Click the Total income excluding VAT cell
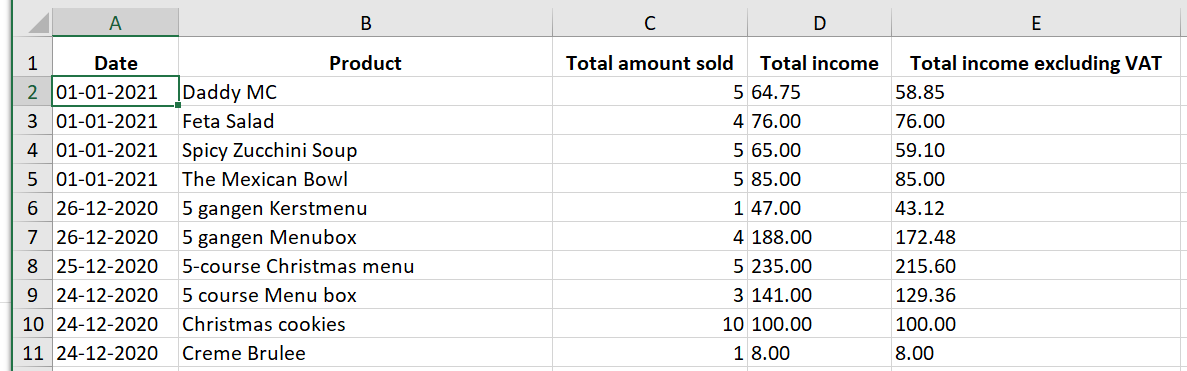The height and width of the screenshot is (371, 1187). pos(1035,63)
